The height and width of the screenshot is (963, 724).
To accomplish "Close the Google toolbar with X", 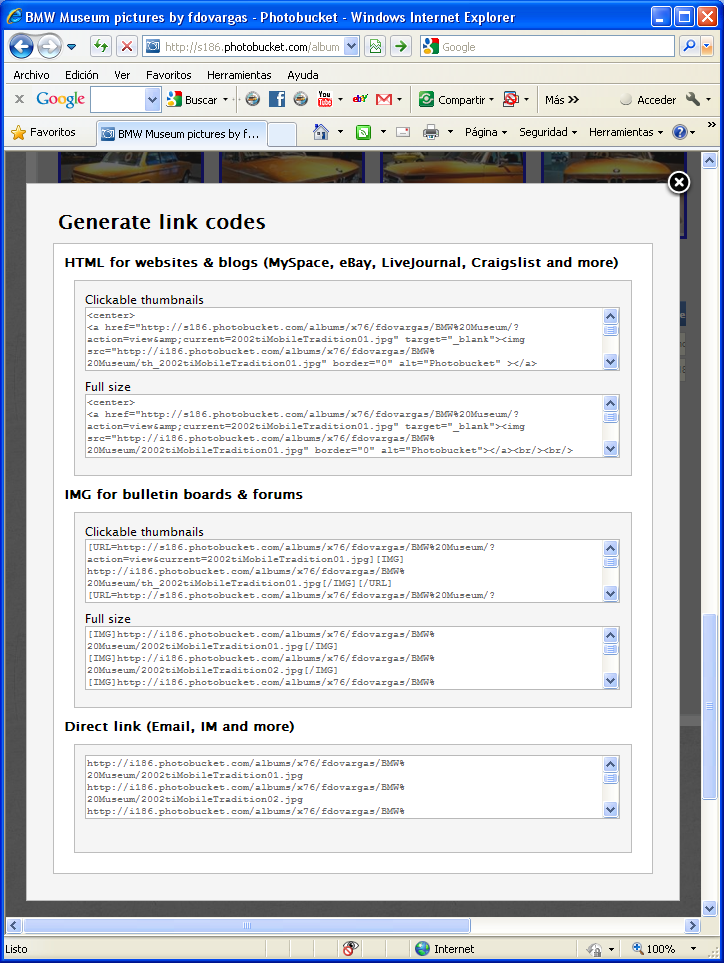I will pyautogui.click(x=20, y=99).
